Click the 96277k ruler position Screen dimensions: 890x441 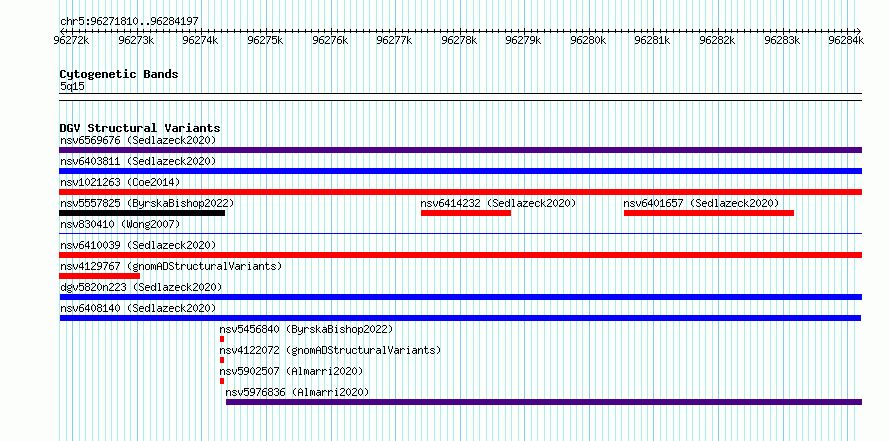[394, 40]
